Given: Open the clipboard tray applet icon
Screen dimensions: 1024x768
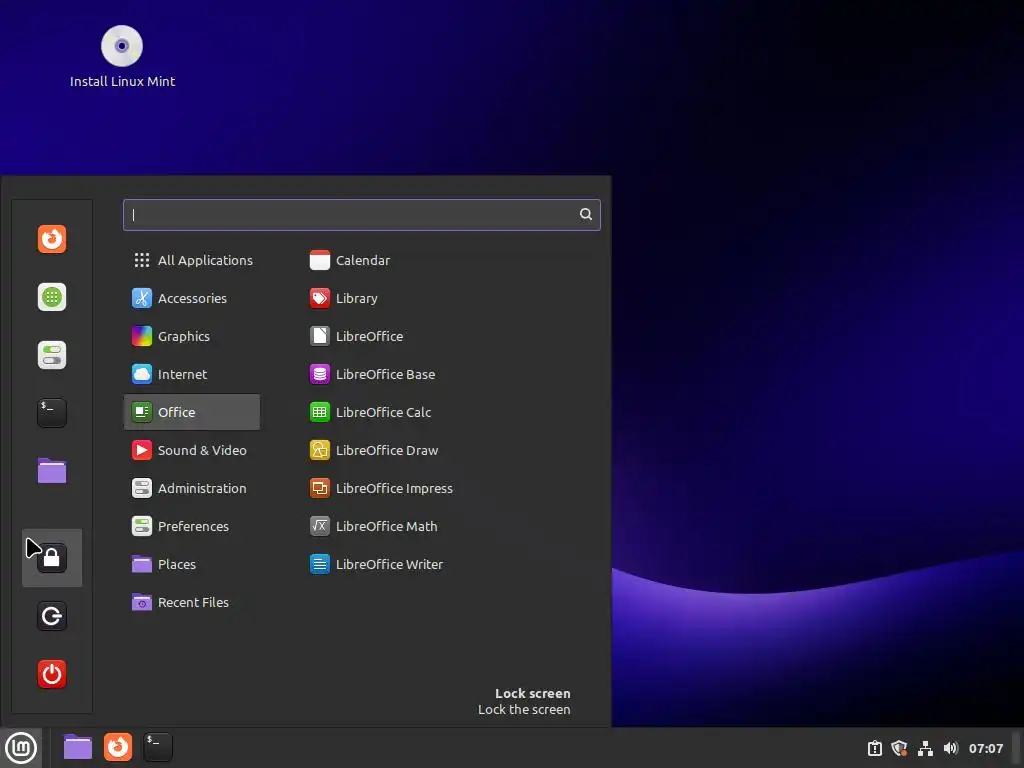Looking at the screenshot, I should tap(874, 748).
